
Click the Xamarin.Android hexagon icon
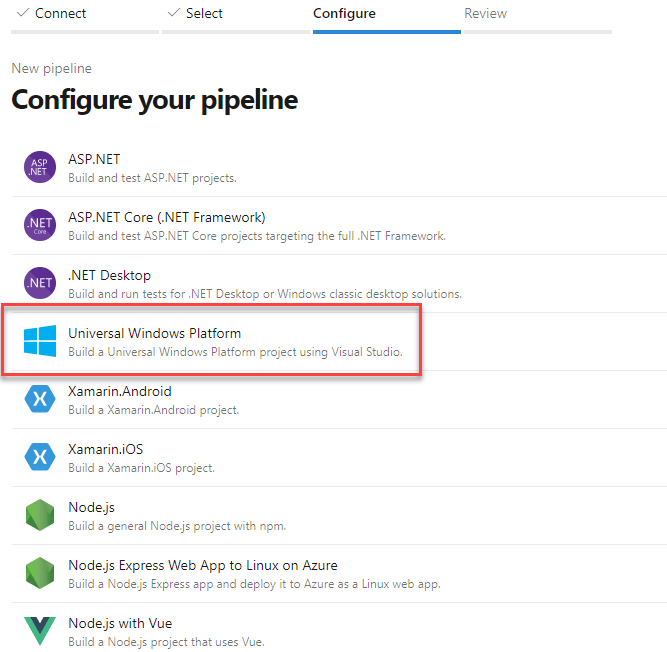[x=40, y=399]
